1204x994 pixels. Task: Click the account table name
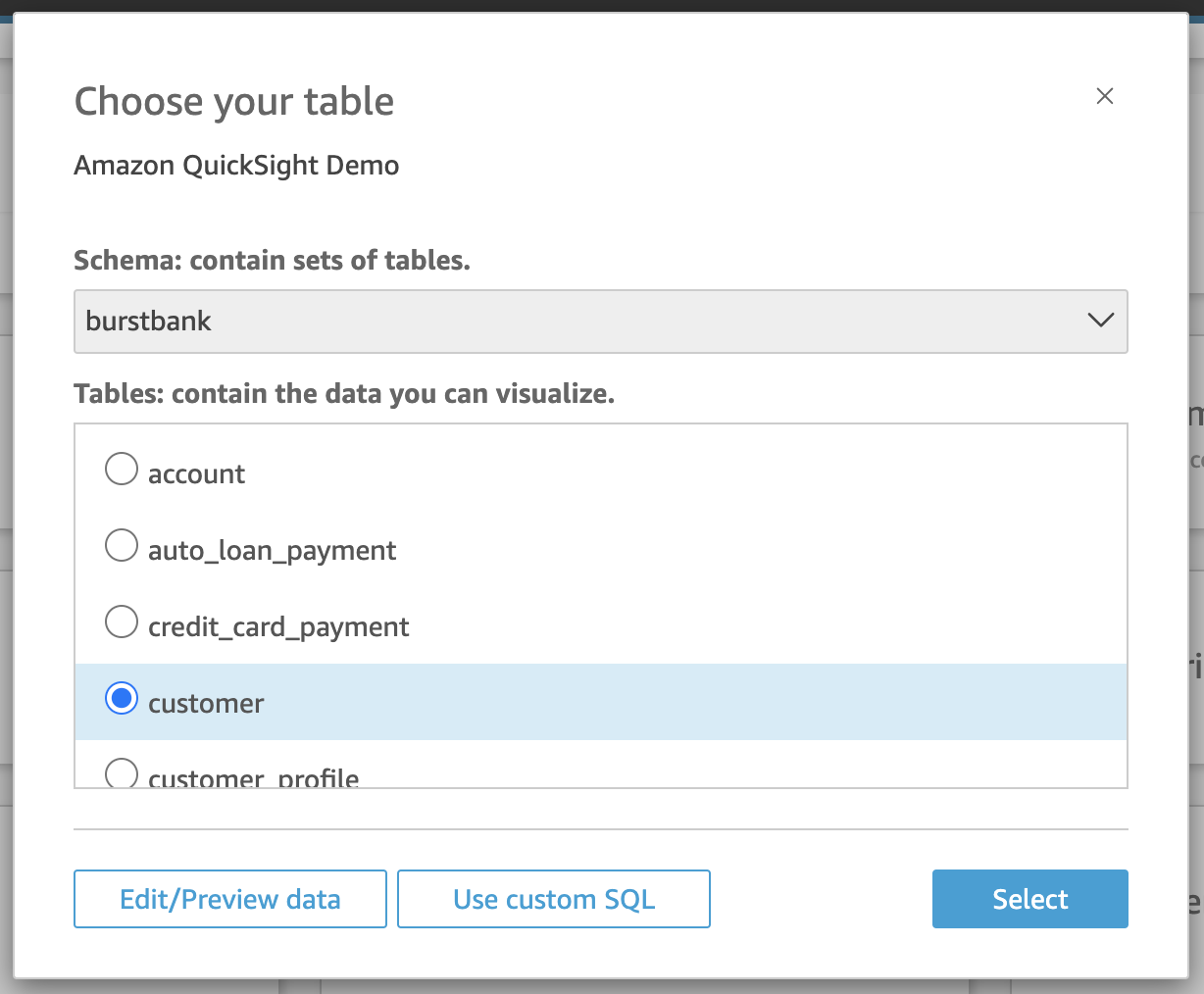(196, 474)
